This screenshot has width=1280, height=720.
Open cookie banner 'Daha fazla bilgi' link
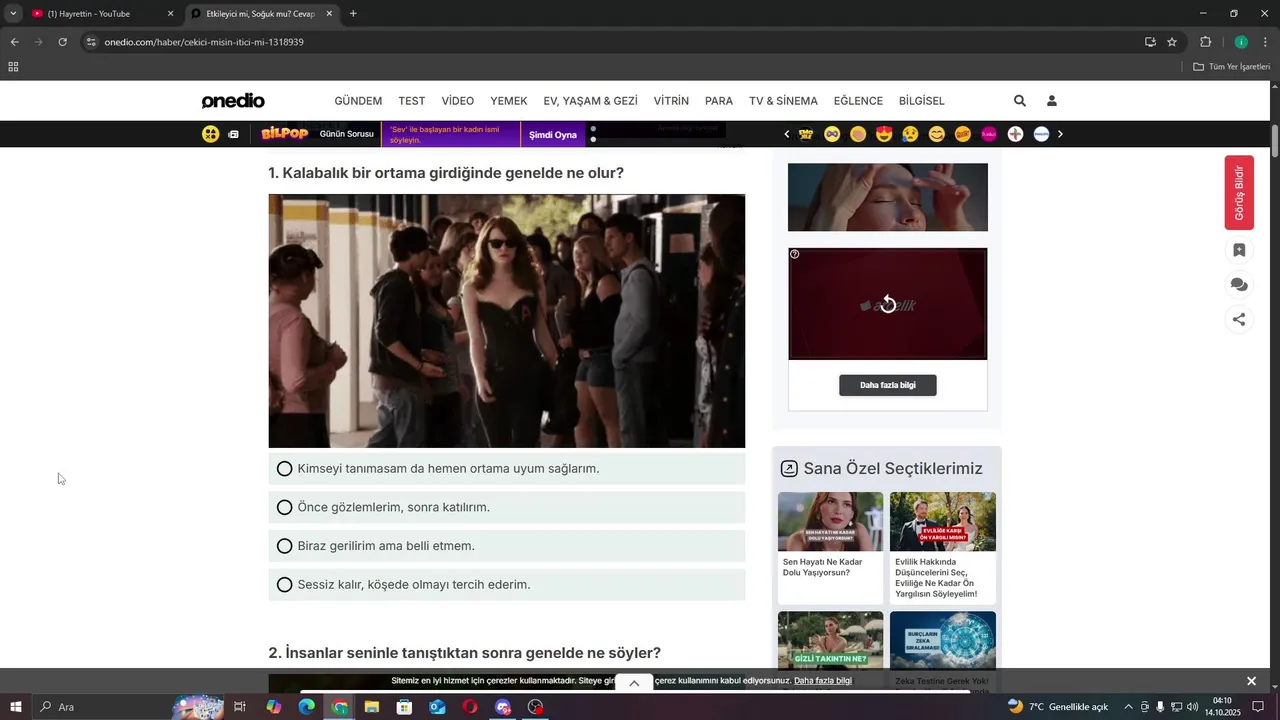823,681
